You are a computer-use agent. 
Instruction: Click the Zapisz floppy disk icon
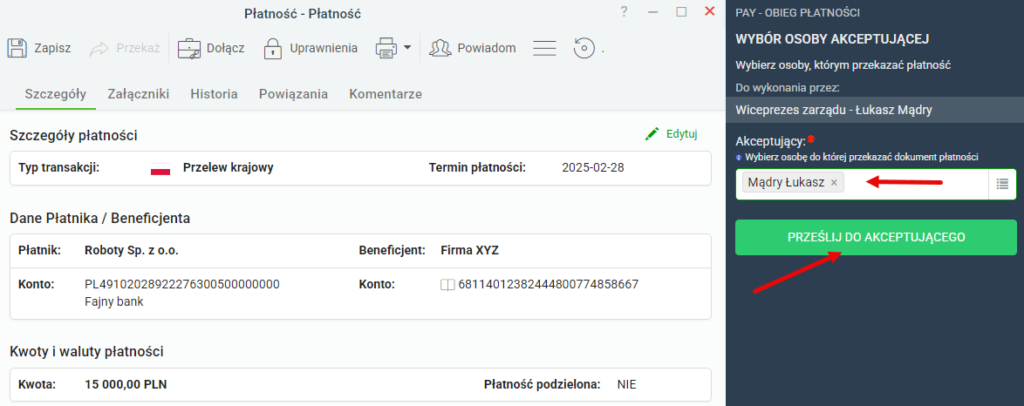coord(16,48)
